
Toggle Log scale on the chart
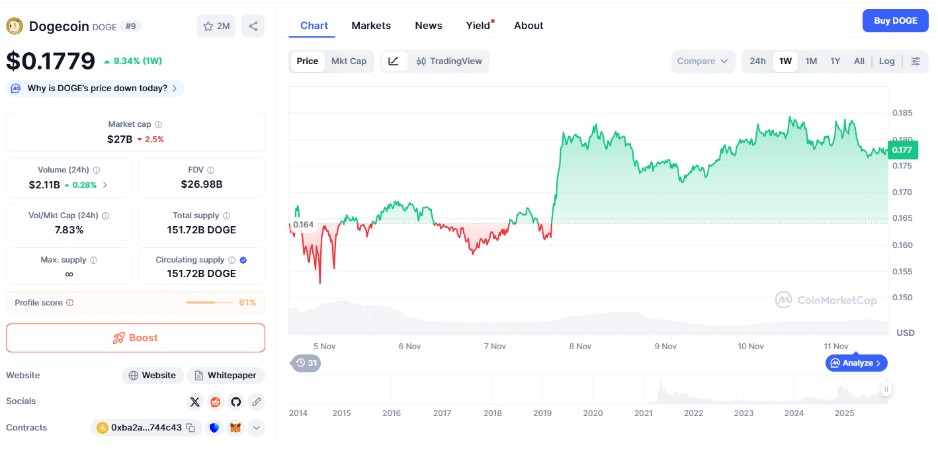click(887, 61)
